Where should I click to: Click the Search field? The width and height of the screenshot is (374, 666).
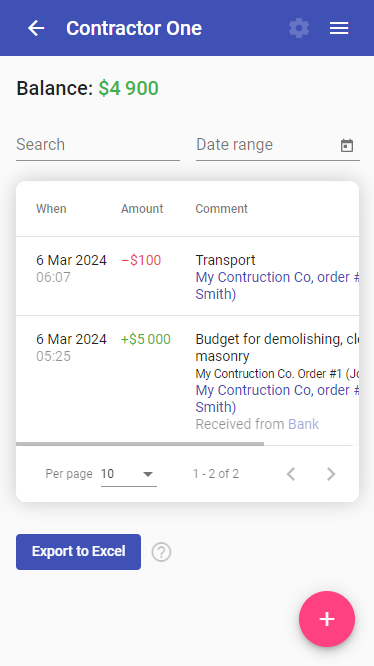98,145
